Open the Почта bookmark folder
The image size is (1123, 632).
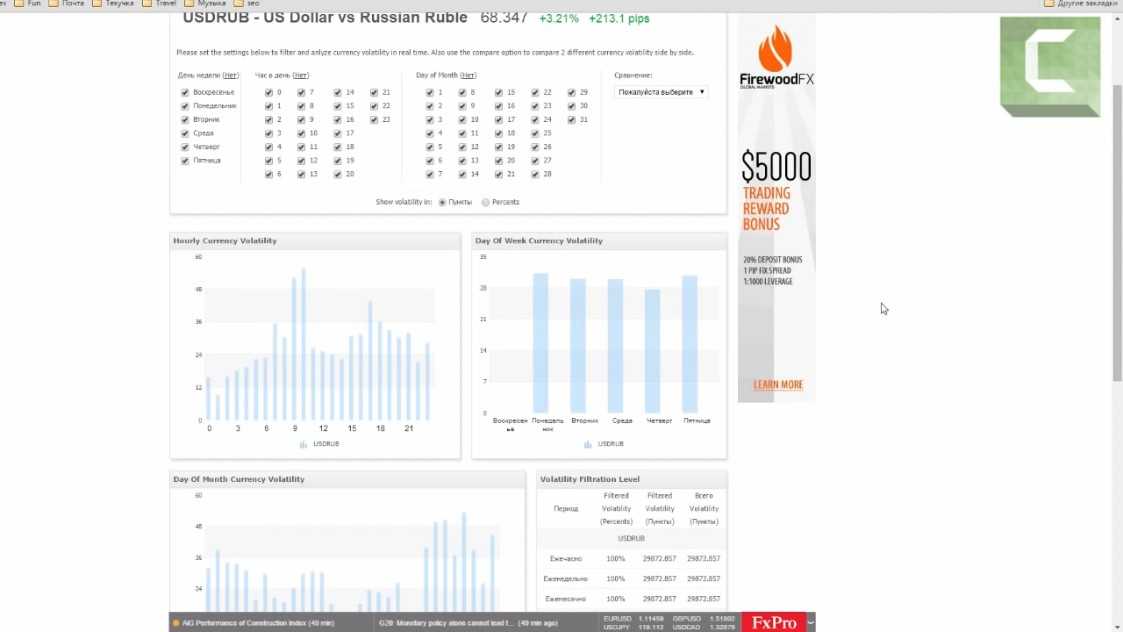point(66,4)
